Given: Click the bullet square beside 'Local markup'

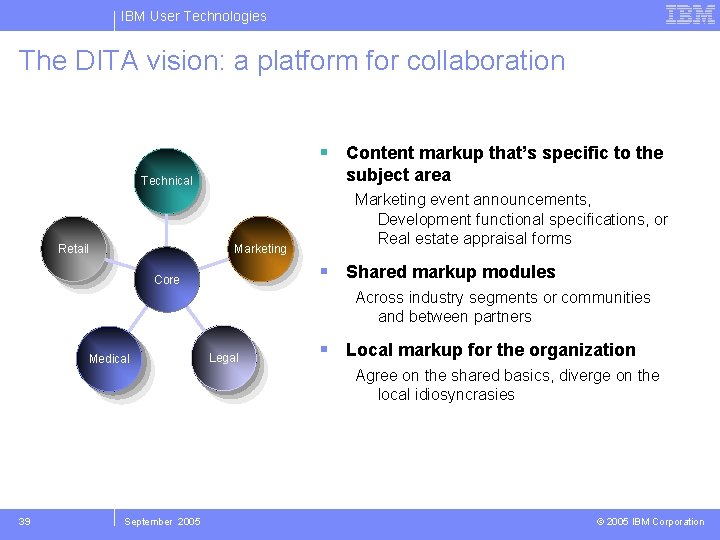Looking at the screenshot, I should click(324, 349).
